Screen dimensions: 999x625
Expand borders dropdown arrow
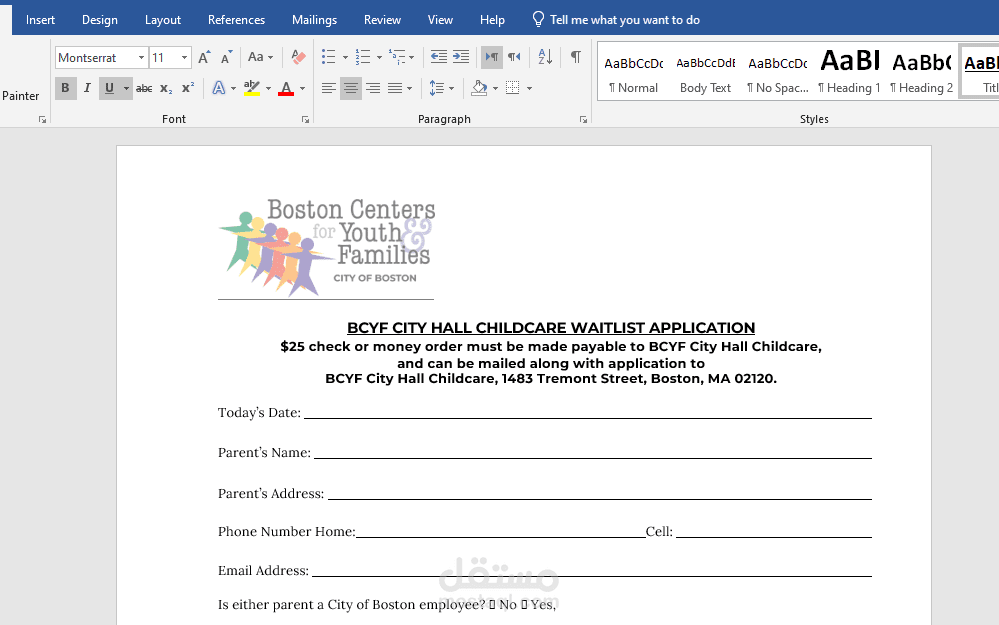(x=529, y=88)
